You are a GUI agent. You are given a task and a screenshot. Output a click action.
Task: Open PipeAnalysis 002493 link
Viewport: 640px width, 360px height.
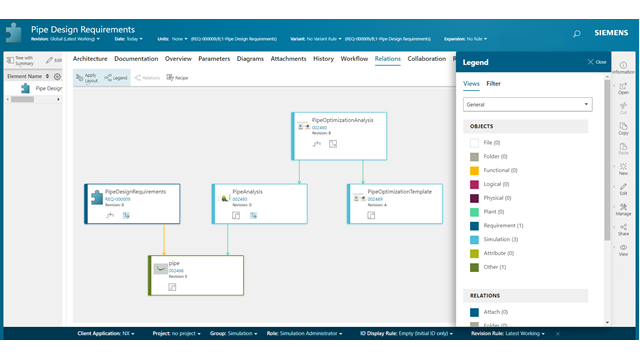point(240,199)
